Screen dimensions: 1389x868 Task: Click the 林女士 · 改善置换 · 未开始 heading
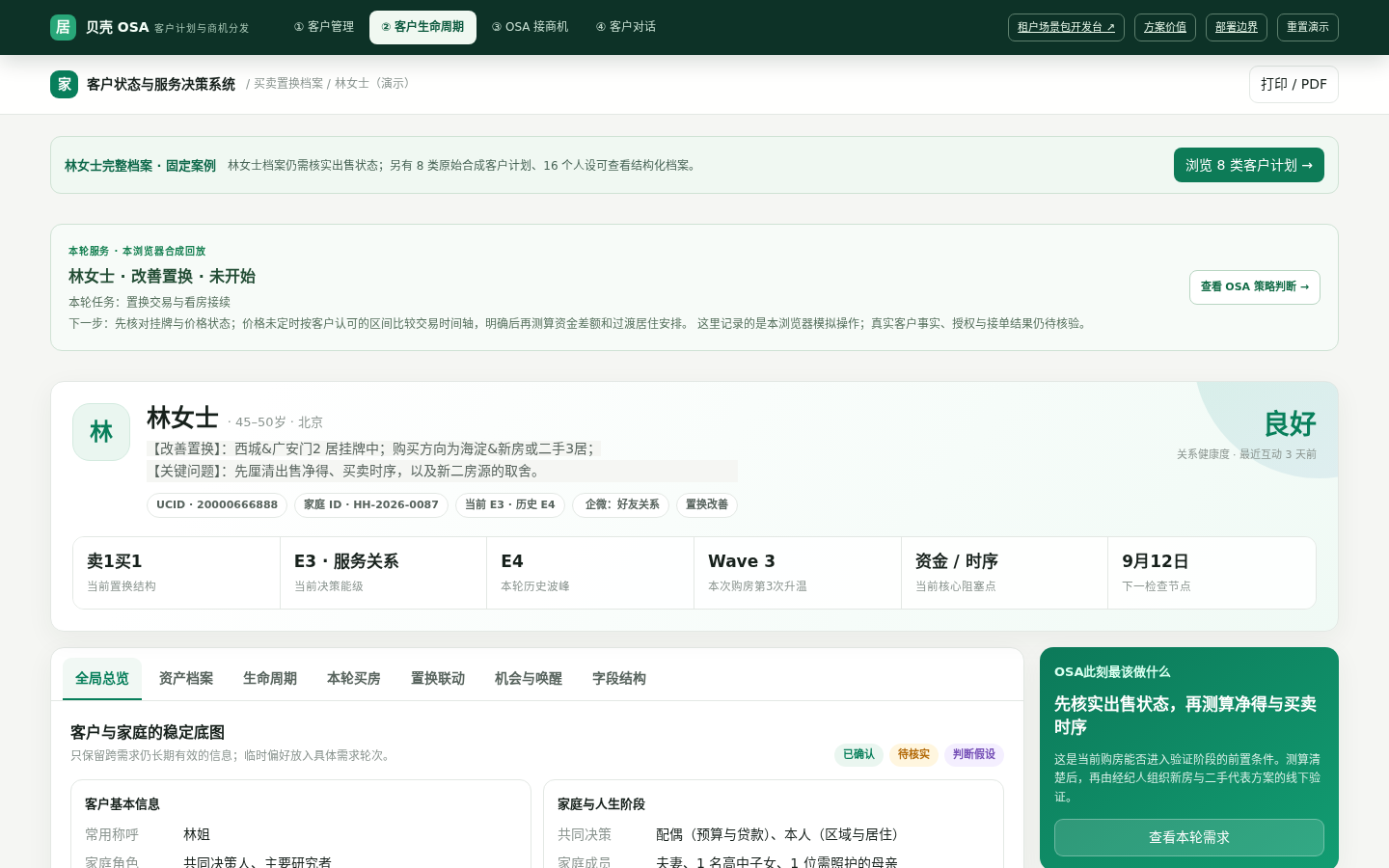pos(162,276)
